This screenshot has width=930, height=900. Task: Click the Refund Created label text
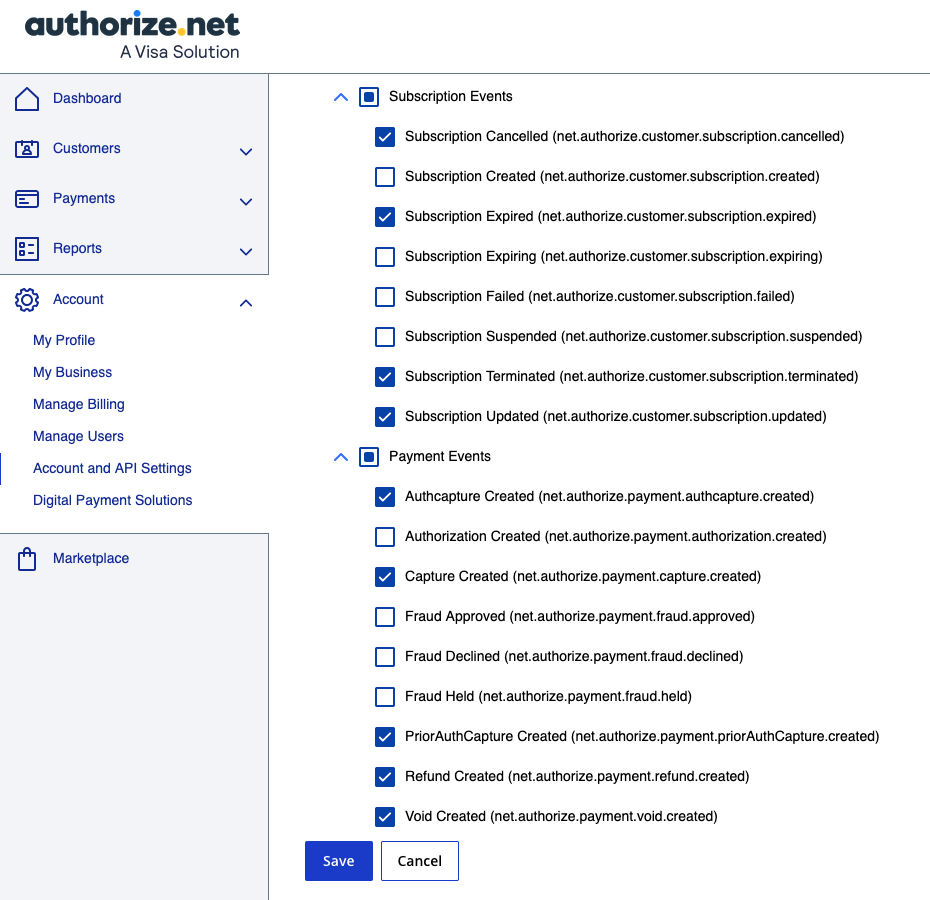(577, 777)
